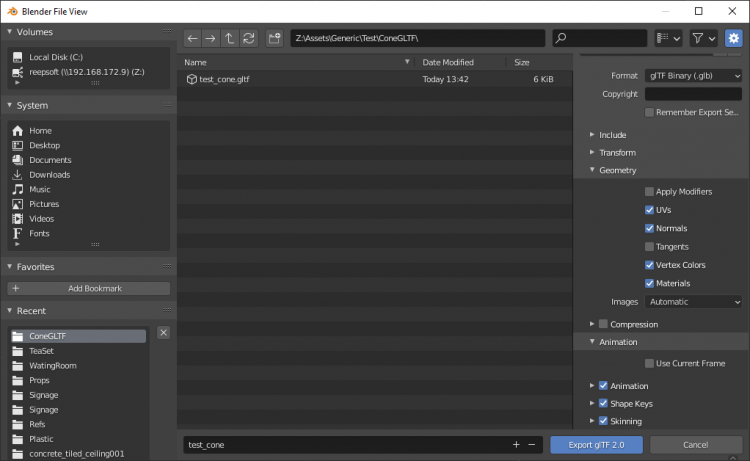Go to parent directory arrow

coord(229,38)
